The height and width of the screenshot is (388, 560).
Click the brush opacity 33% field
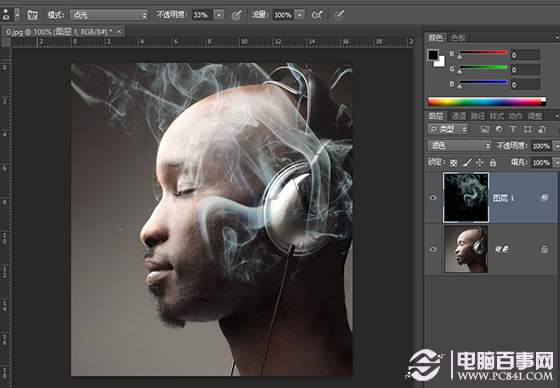[201, 15]
